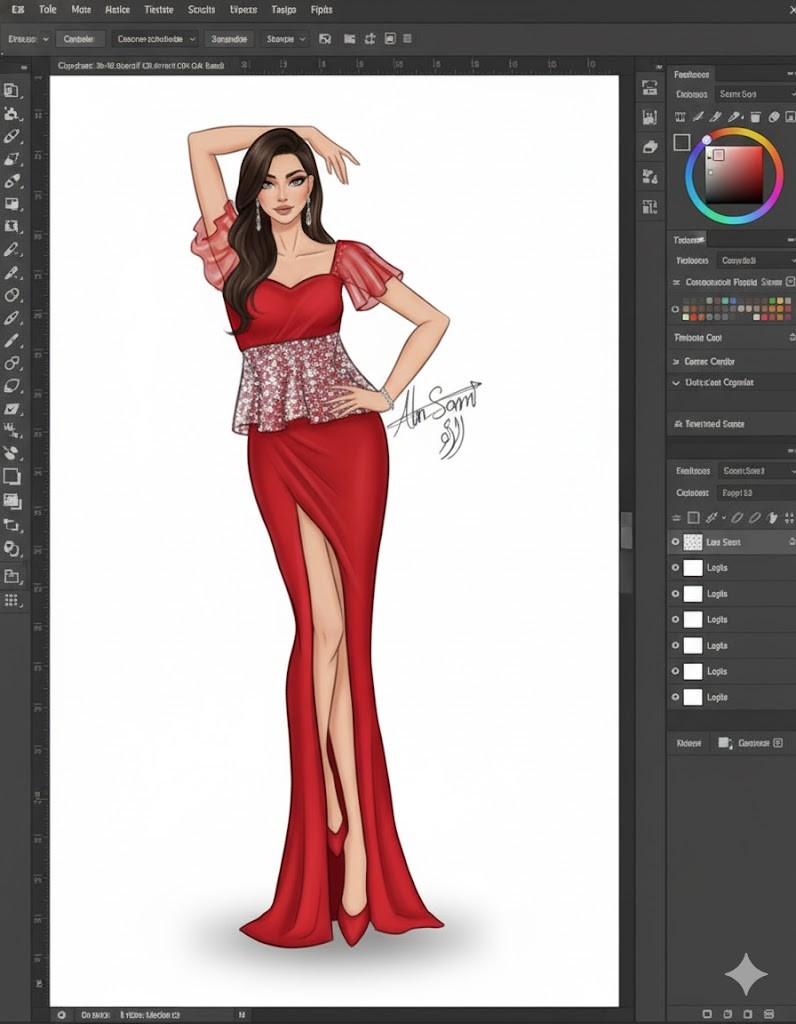
Task: Click the canvas vertical scrollbar handle
Action: point(626,531)
